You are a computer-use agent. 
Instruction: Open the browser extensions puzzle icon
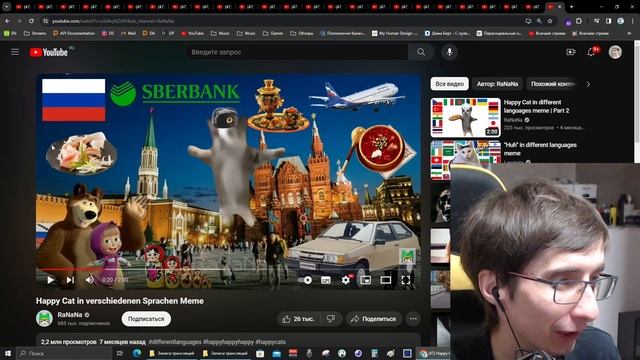tap(579, 21)
